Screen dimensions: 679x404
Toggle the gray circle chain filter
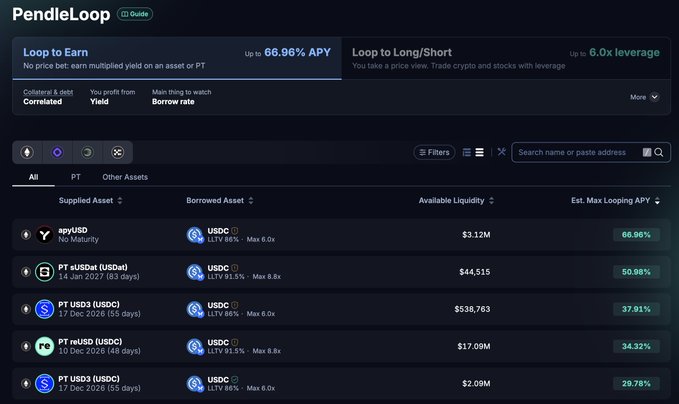click(x=87, y=152)
